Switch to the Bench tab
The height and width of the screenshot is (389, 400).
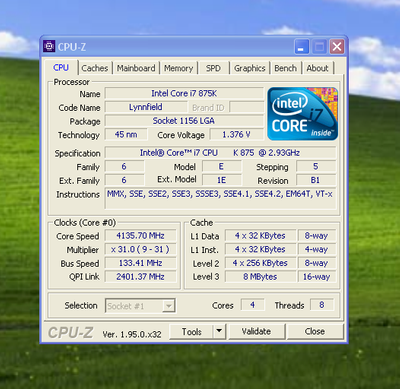tap(286, 68)
